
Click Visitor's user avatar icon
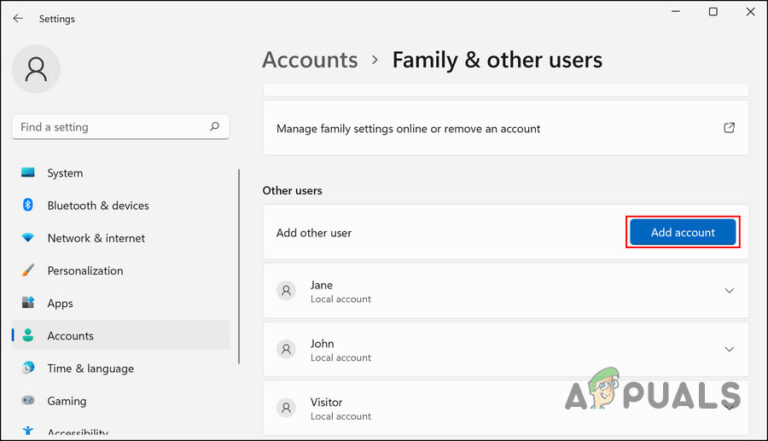286,408
